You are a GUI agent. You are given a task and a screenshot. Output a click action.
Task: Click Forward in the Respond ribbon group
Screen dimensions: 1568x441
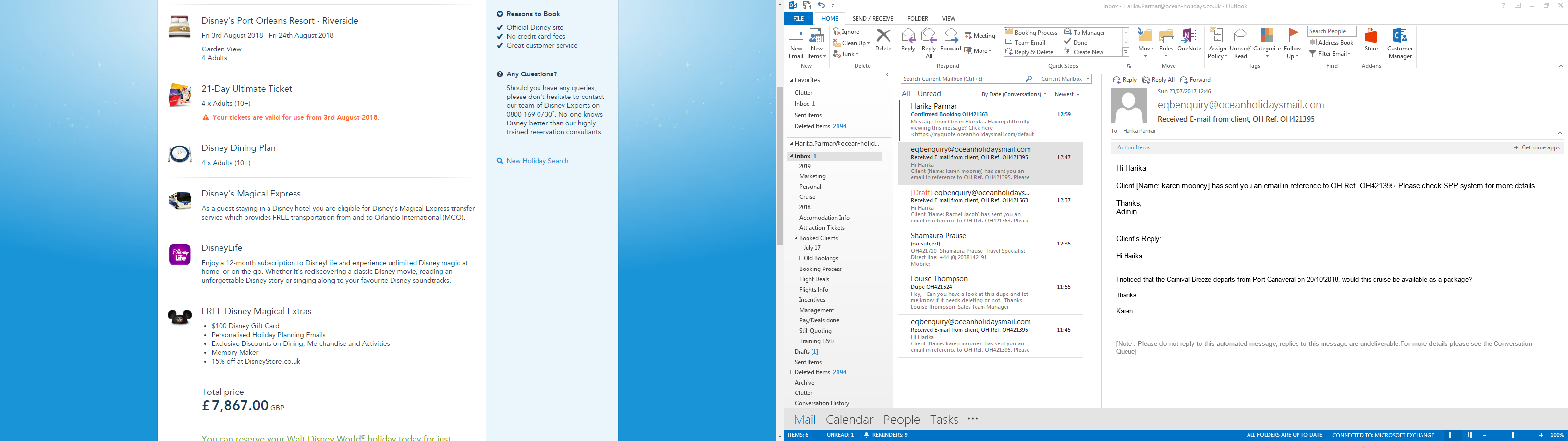pos(951,41)
